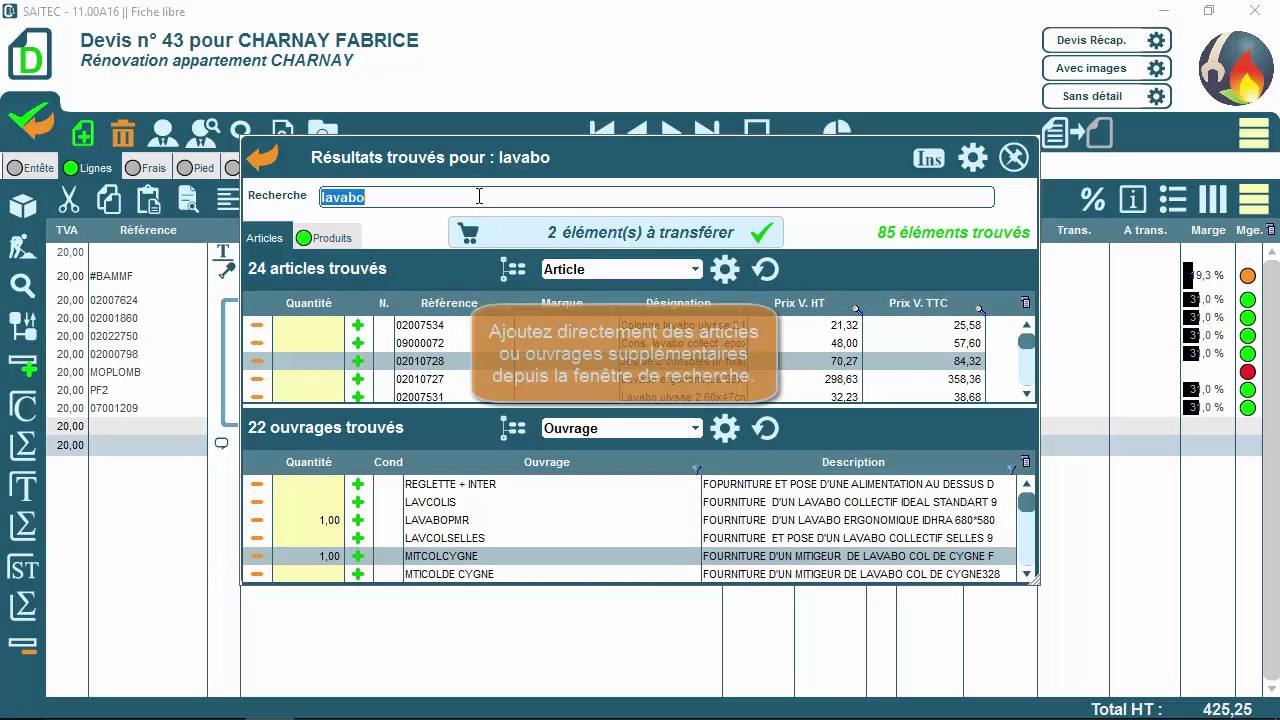Viewport: 1280px width, 720px height.
Task: Click the pin icon in search window header
Action: point(1014,157)
